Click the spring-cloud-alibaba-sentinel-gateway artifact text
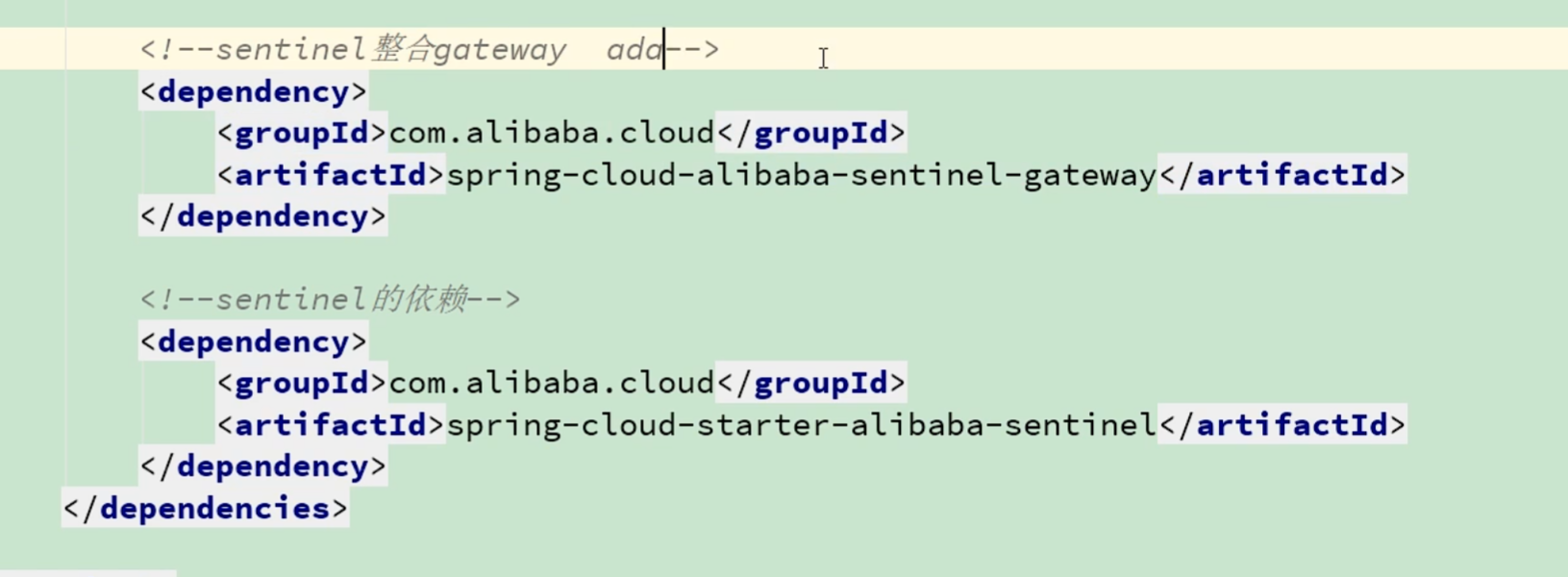This screenshot has height=577, width=1568. coord(802,175)
